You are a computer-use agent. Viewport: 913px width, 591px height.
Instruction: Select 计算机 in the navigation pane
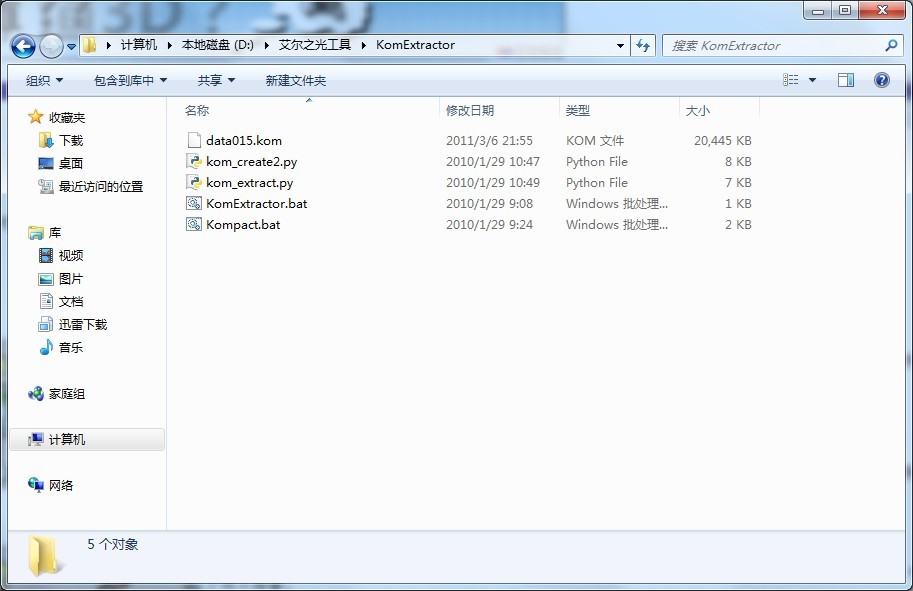(67, 440)
